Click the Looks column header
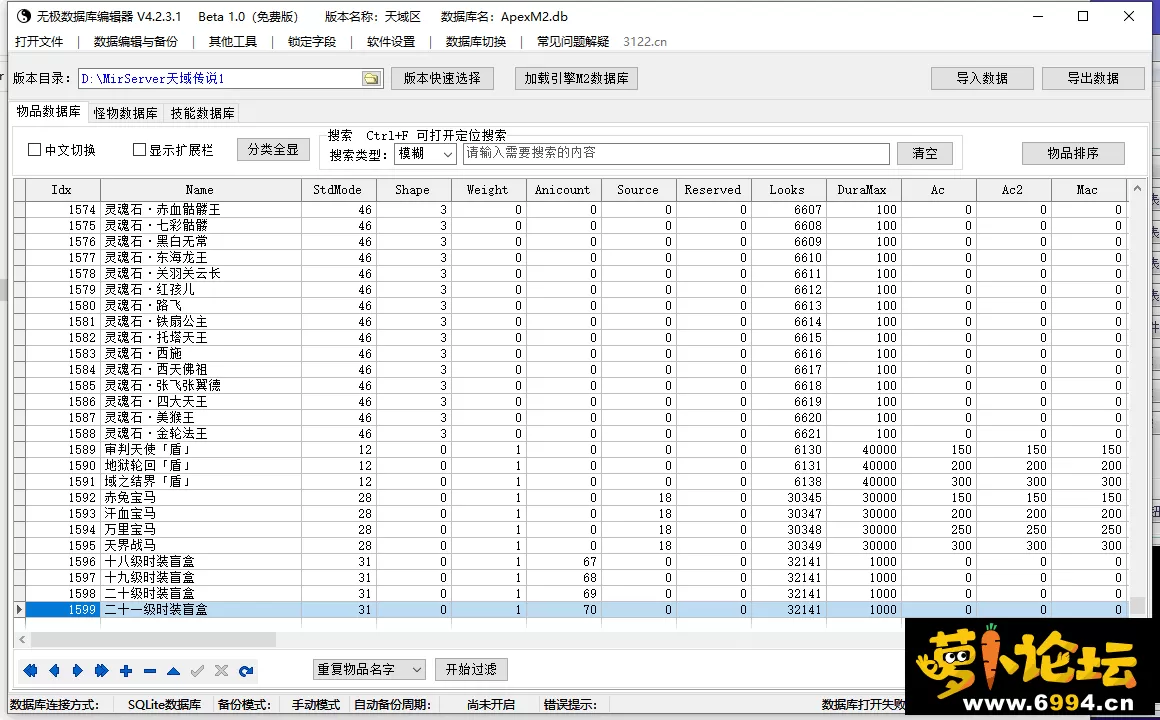Viewport: 1160px width, 720px height. [x=788, y=190]
